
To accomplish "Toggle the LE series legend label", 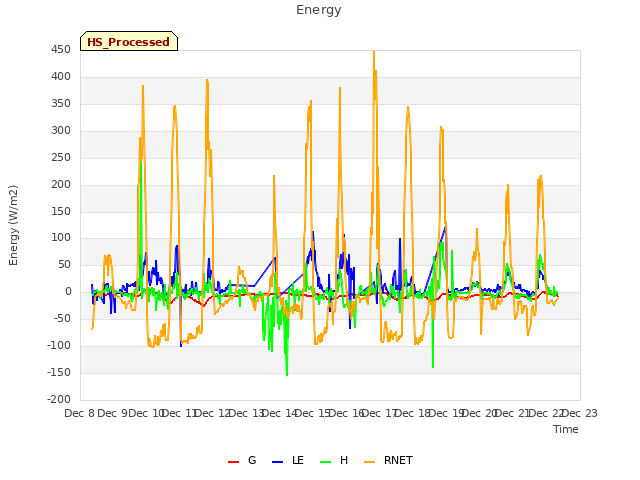I will tap(298, 460).
